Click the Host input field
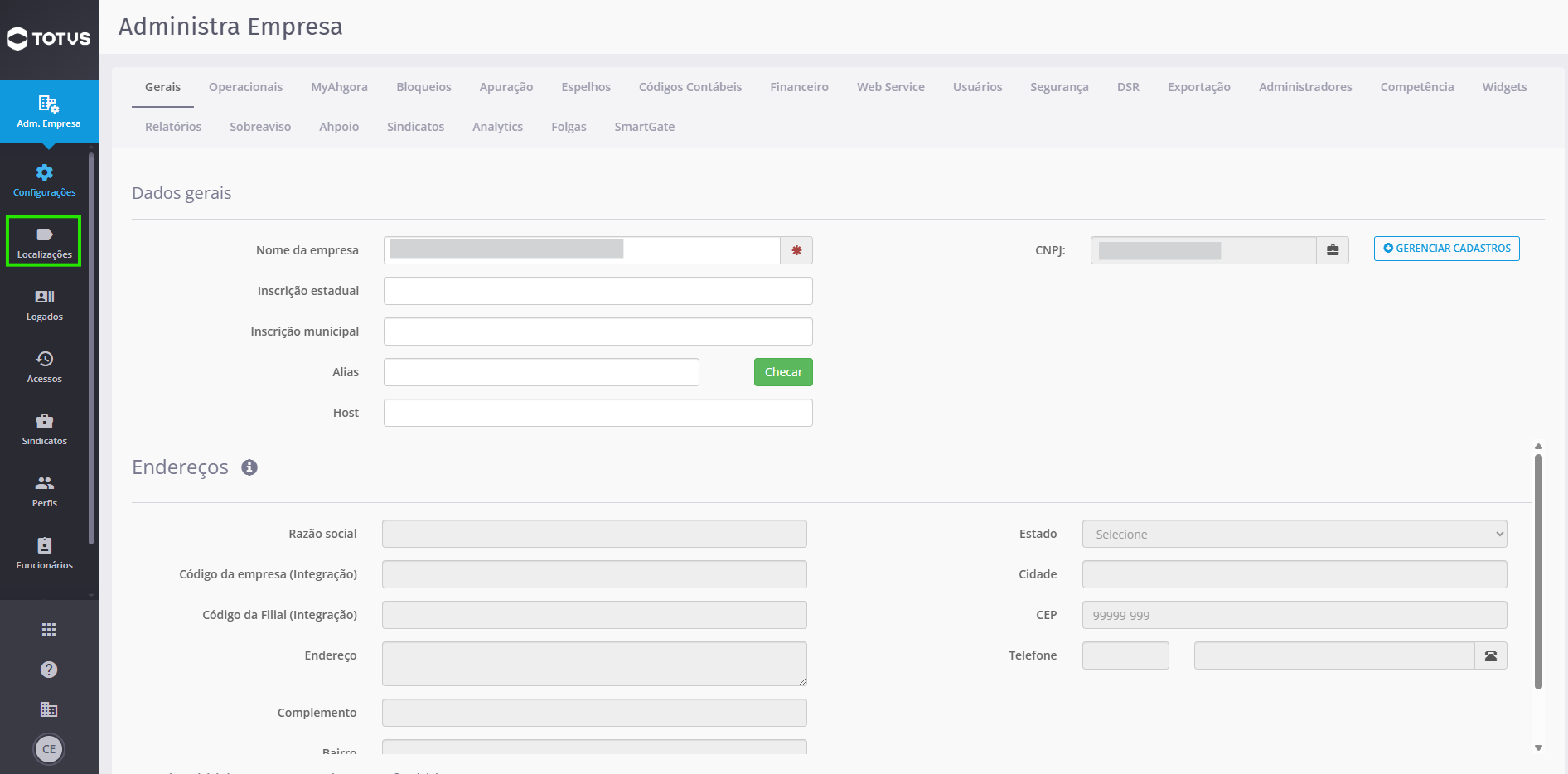 coord(598,413)
